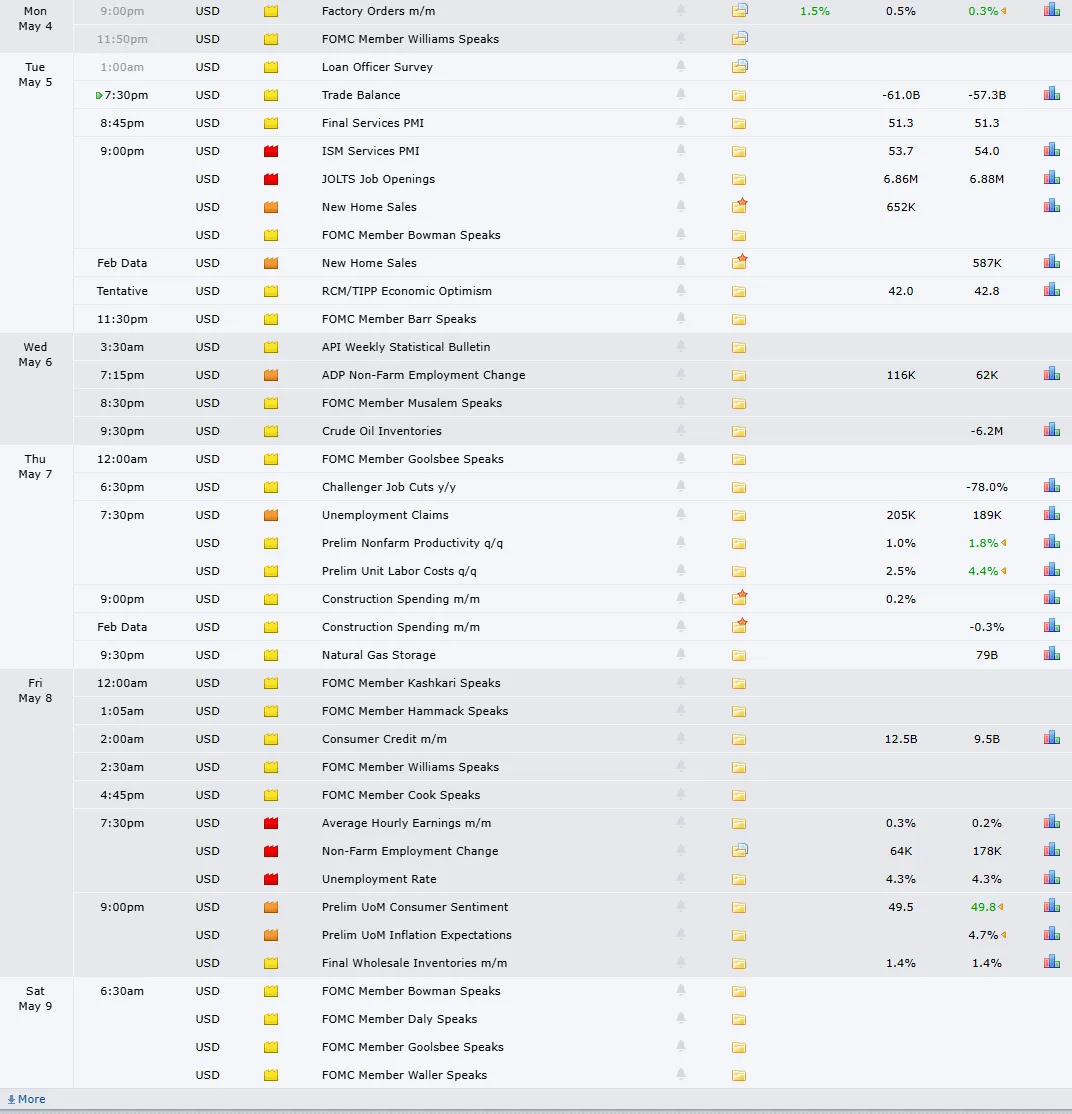Select the Wed May 6 date cell
1072x1114 pixels.
tap(36, 354)
